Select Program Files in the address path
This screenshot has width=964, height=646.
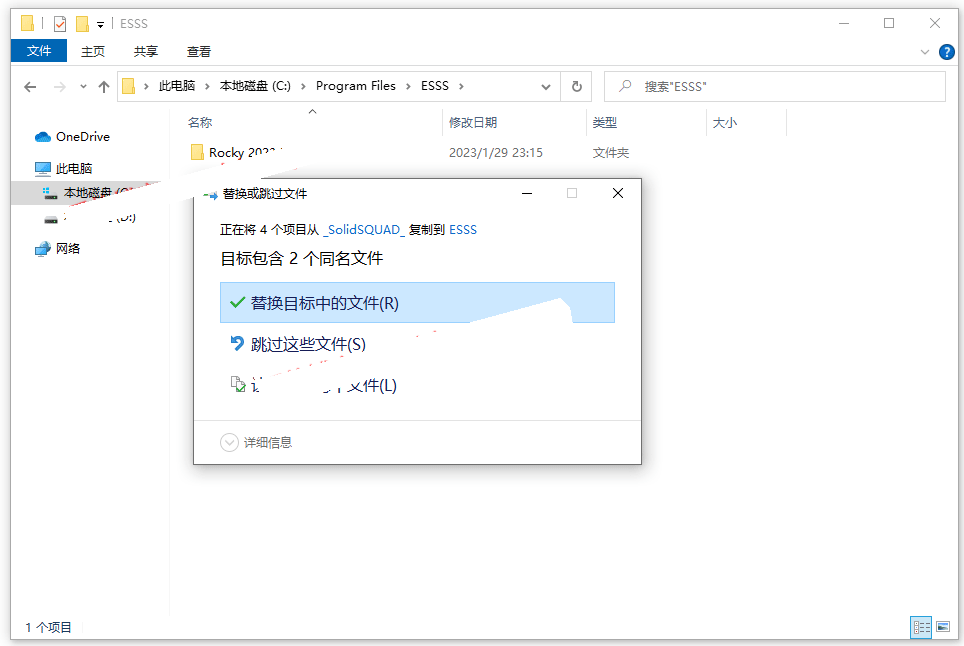pyautogui.click(x=355, y=86)
